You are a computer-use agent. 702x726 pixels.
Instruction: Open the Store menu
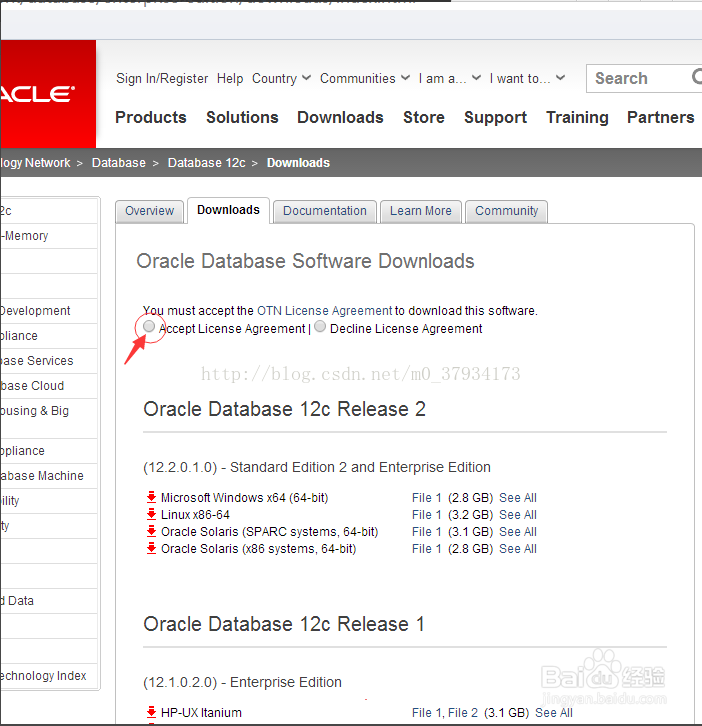(x=424, y=117)
